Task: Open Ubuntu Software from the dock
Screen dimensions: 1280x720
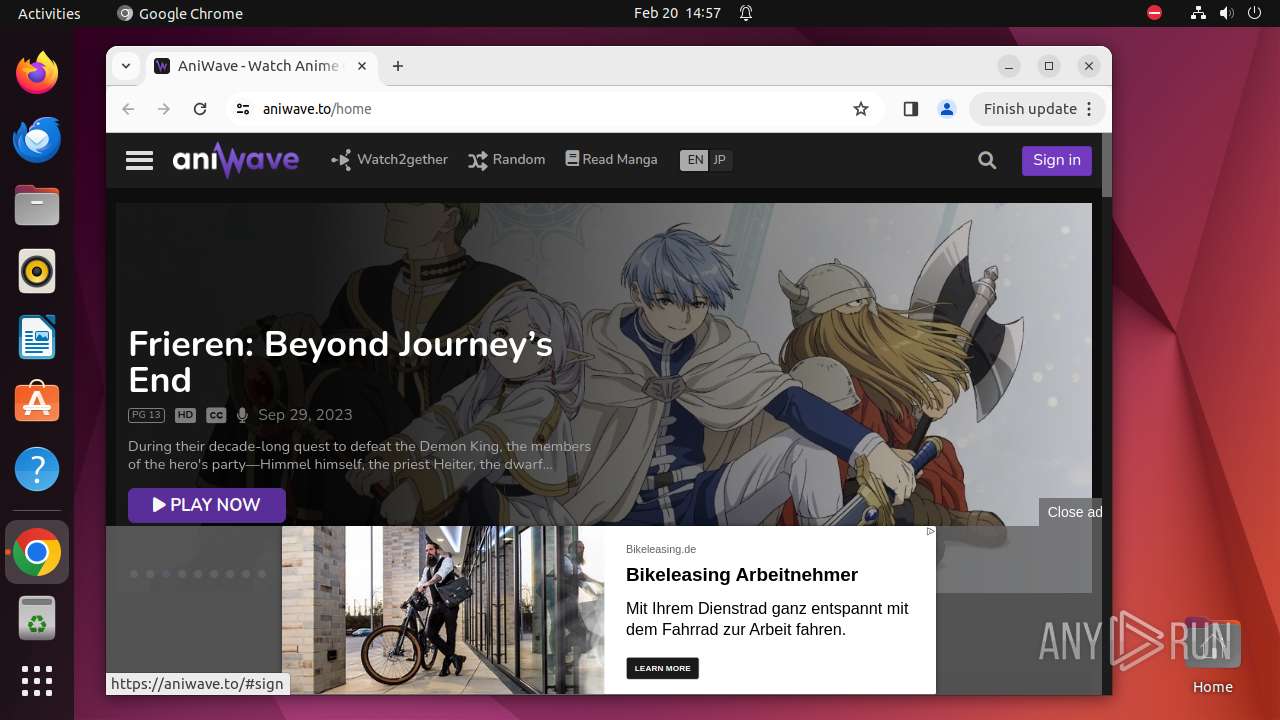Action: tap(37, 403)
